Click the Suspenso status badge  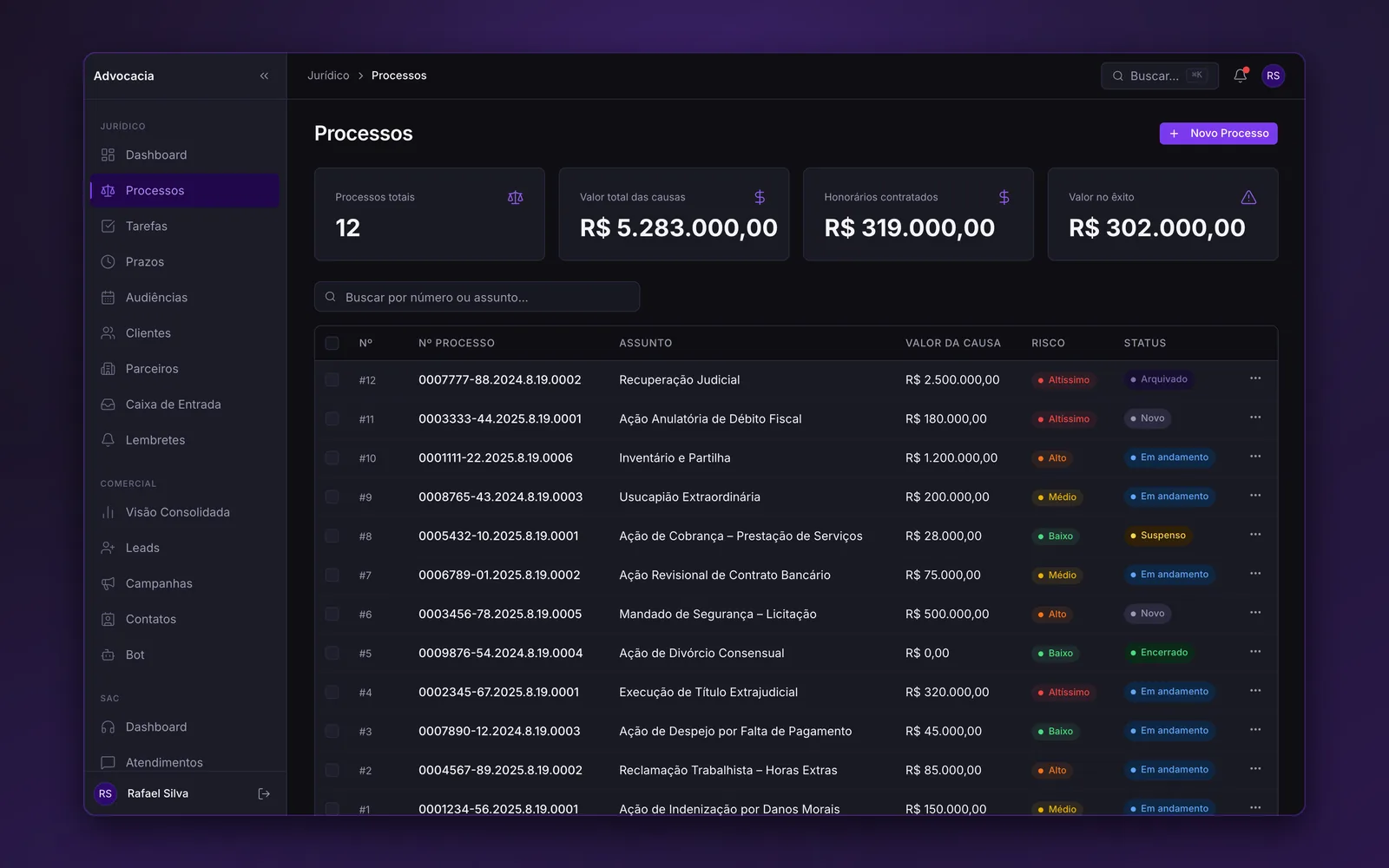[x=1157, y=536]
